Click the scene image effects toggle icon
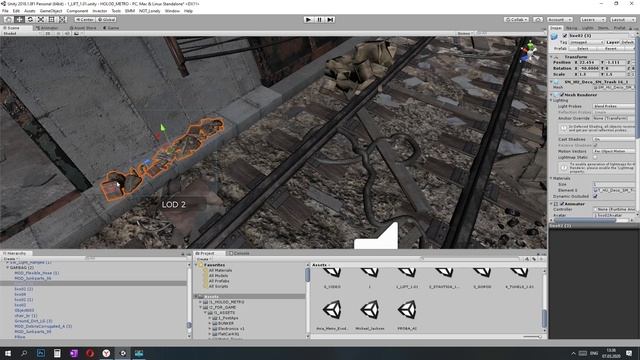Screen dimensions: 640x360 coord(76,33)
